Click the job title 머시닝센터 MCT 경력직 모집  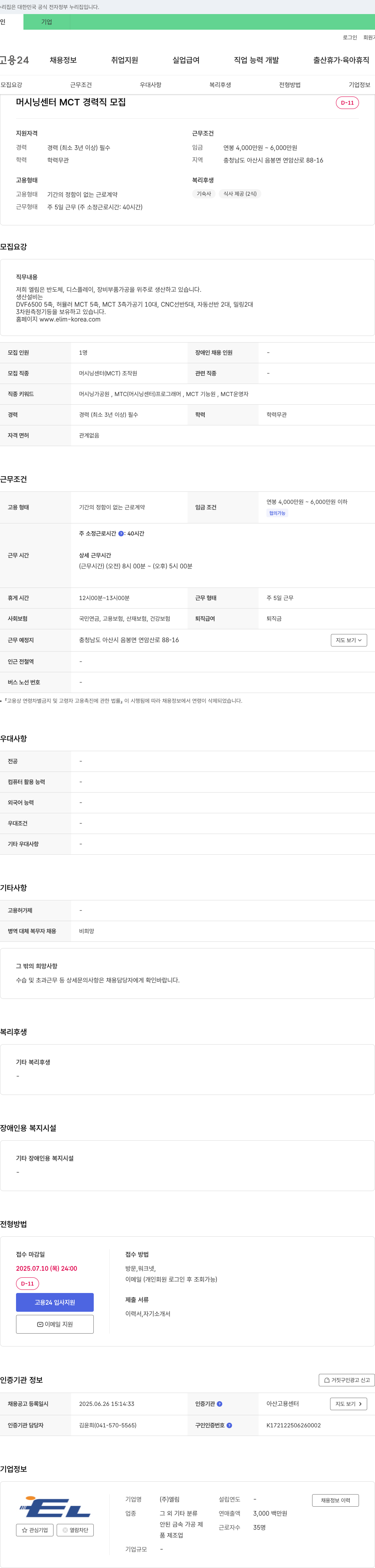point(71,102)
